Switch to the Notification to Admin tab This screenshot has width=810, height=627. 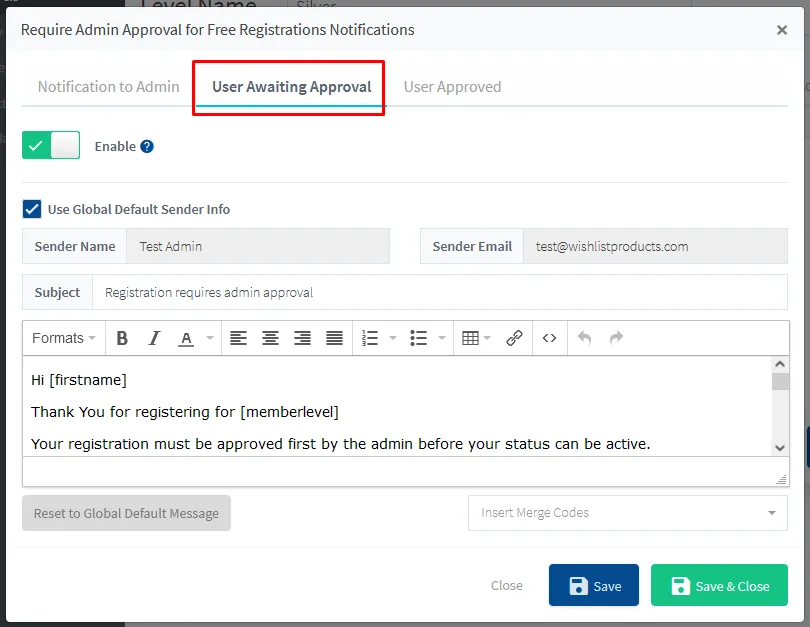tap(108, 86)
